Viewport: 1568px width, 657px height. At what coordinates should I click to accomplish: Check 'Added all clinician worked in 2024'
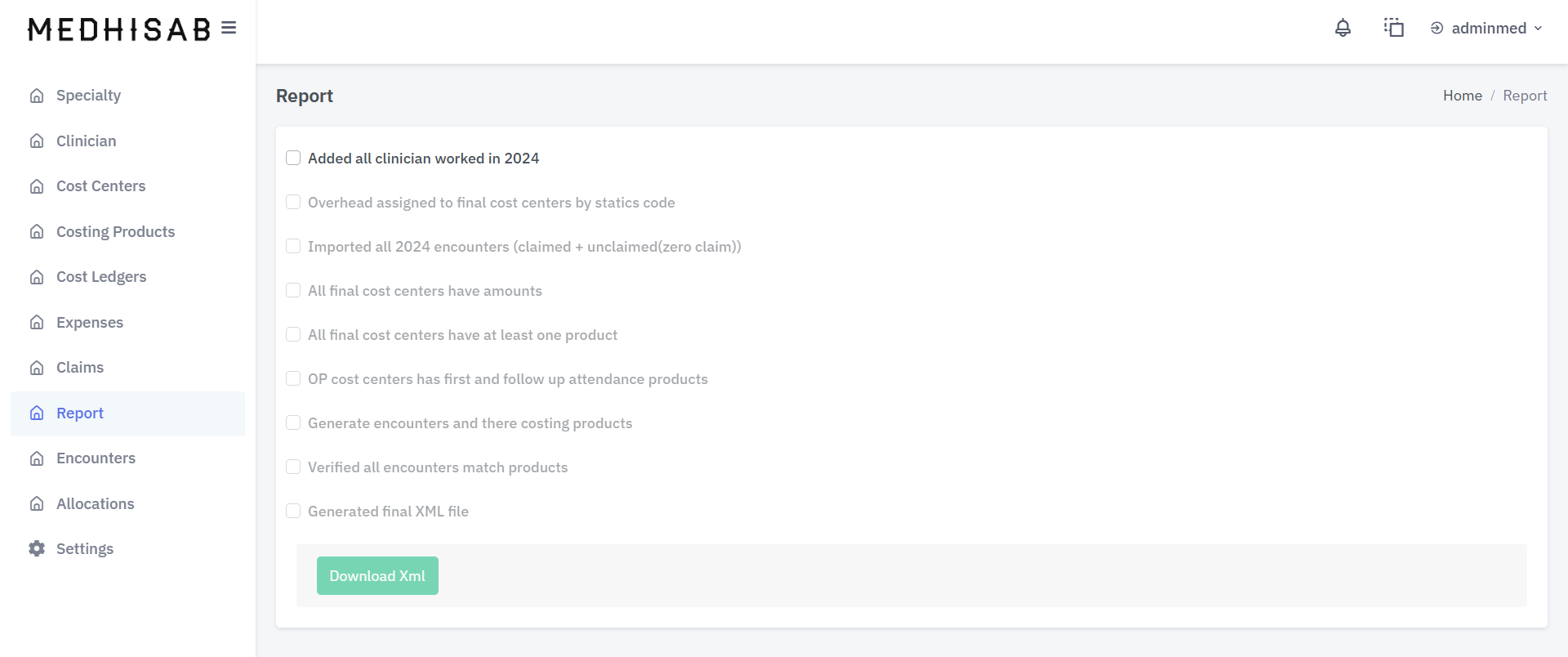click(x=293, y=158)
